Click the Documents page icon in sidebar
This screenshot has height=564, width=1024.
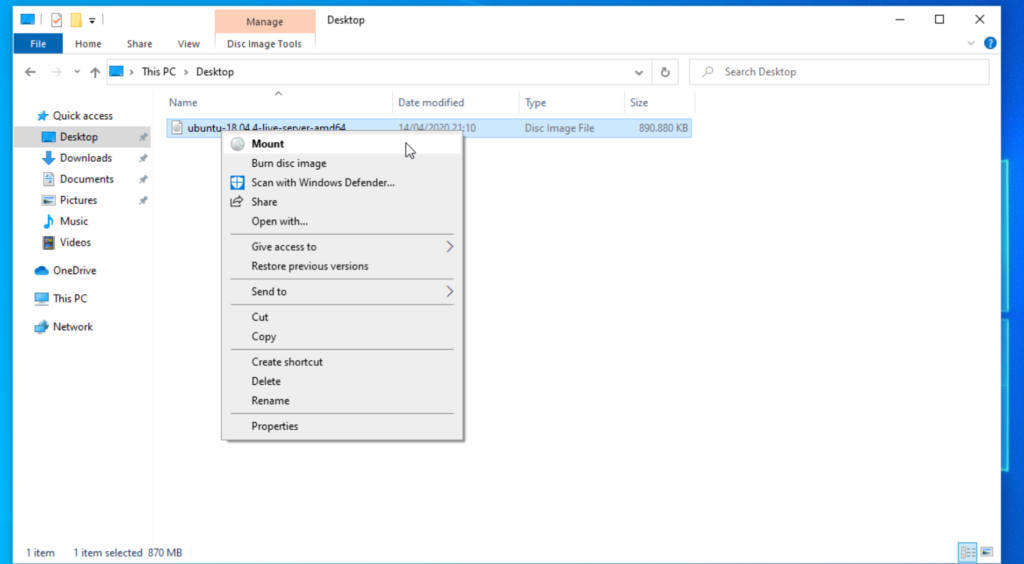pyautogui.click(x=48, y=179)
